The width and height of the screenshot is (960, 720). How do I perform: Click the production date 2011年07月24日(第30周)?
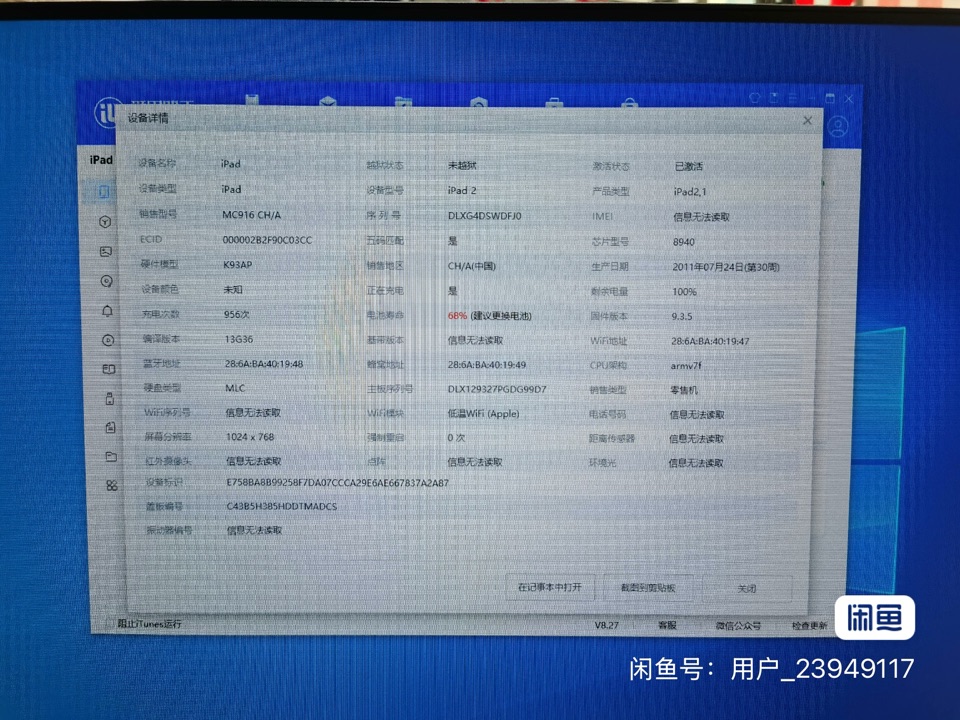(726, 267)
